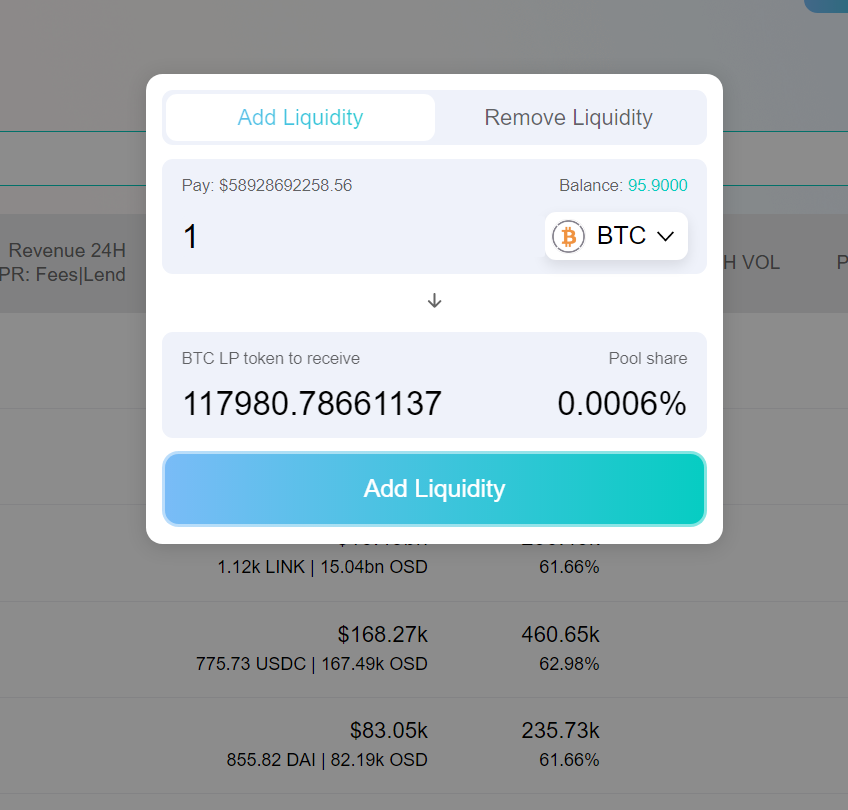Click the Pay: $58928692258.56 label

[267, 185]
